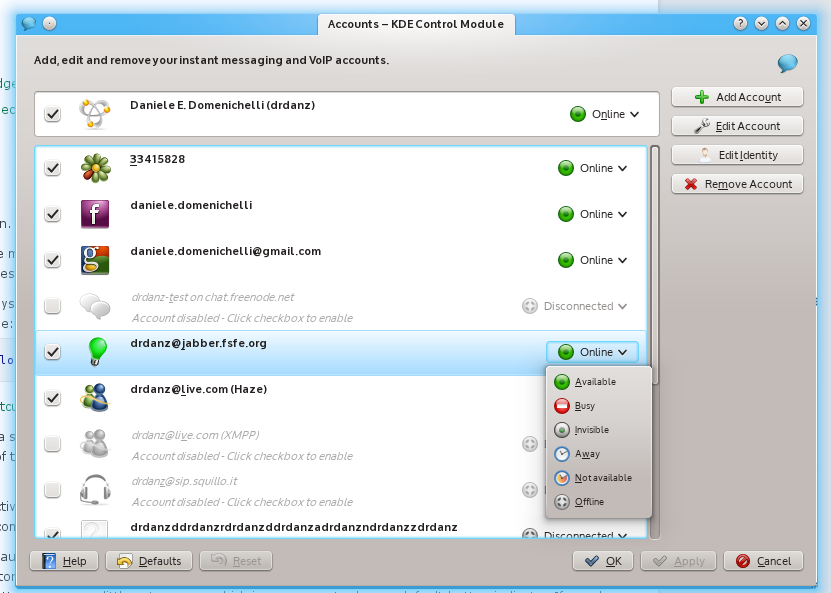Click the Google Talk icon for the gmail account
Screen dimensions: 831x593
pos(95,260)
